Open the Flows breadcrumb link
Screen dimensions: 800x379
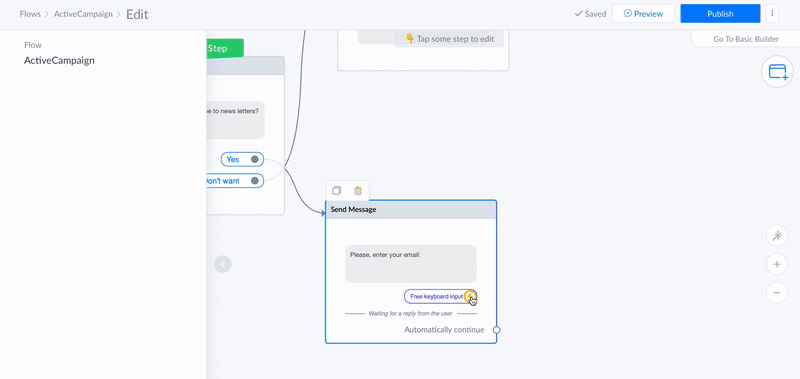pyautogui.click(x=30, y=14)
